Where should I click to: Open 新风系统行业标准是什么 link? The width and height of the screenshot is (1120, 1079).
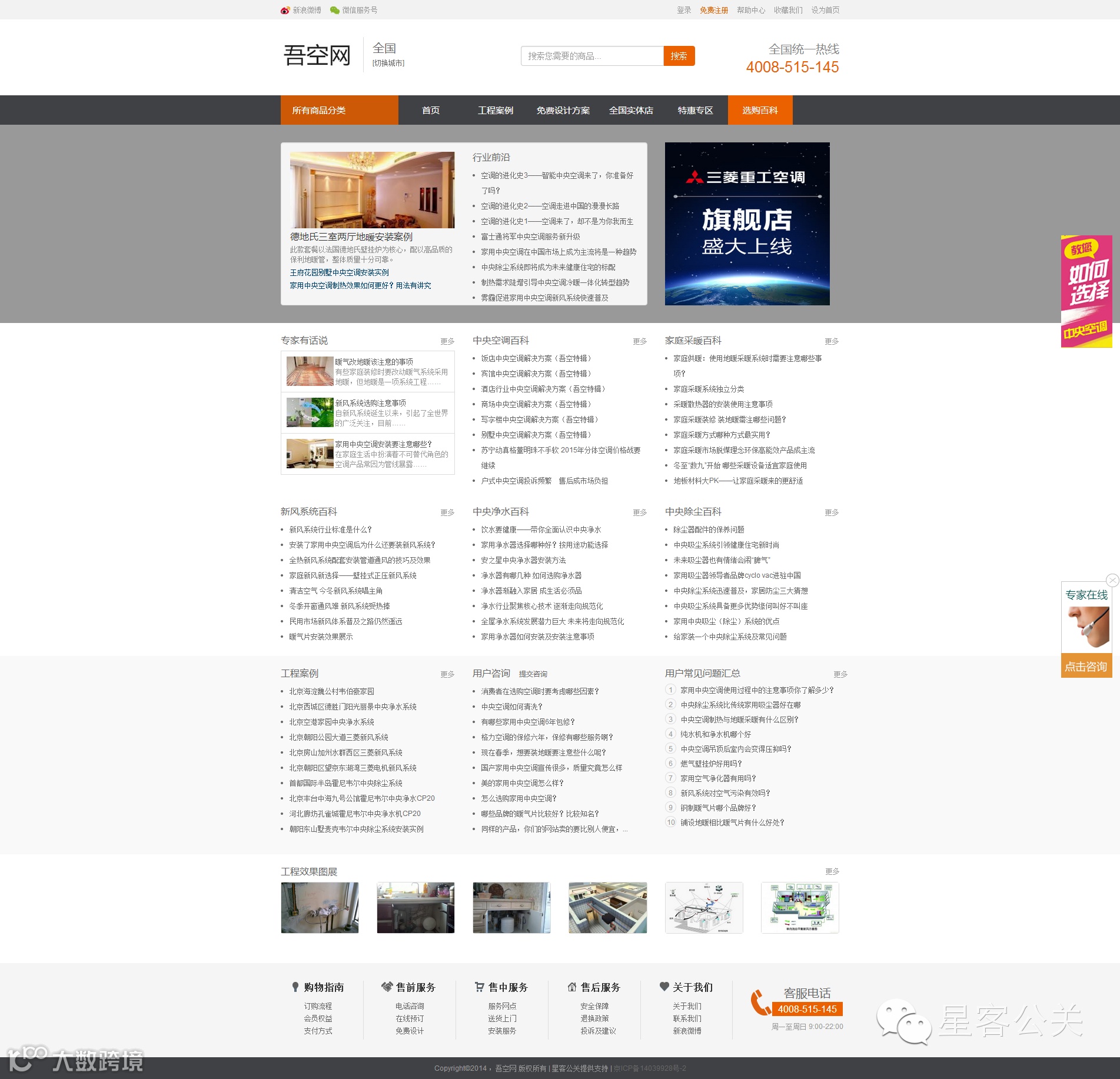coord(330,529)
